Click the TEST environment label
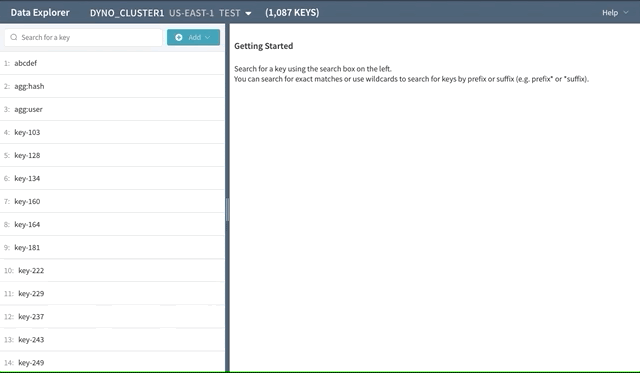The width and height of the screenshot is (640, 373). pos(230,13)
